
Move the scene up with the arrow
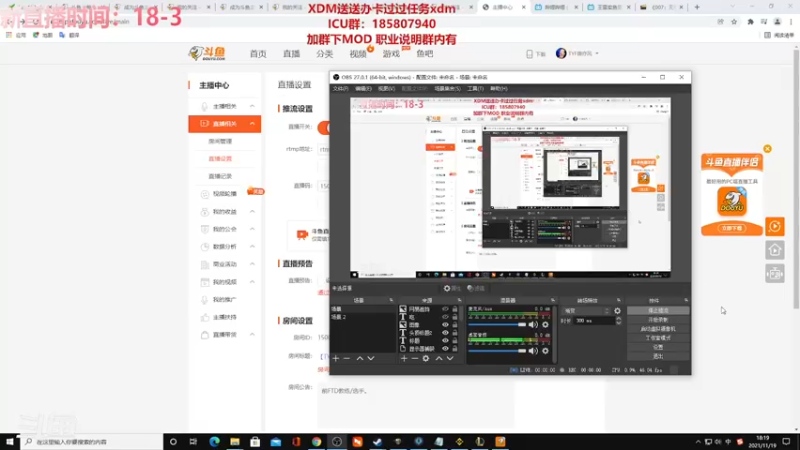coord(360,359)
